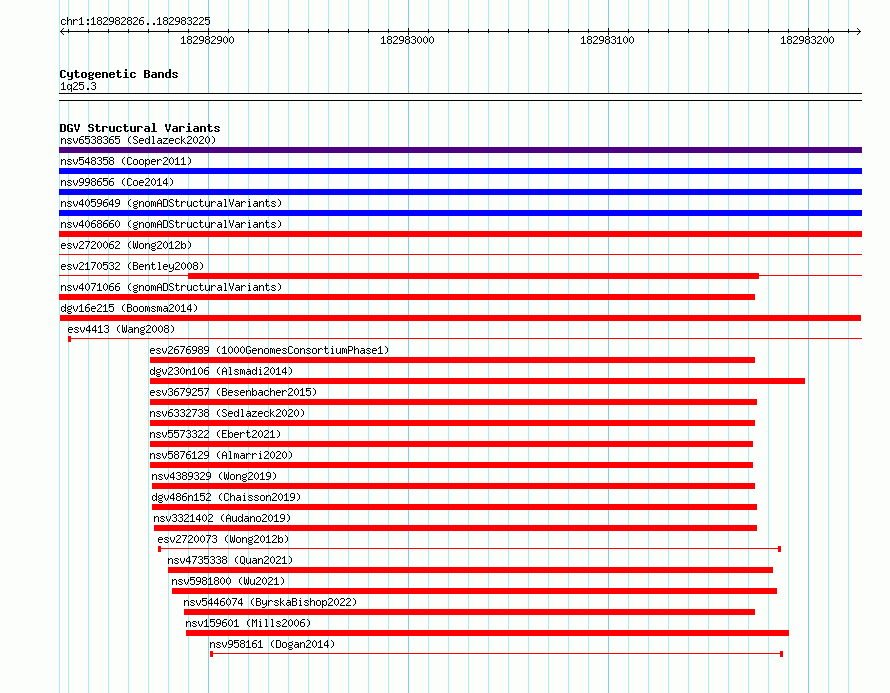Viewport: 890px width, 693px height.
Task: Open variant nsv3321402 (Audano2019) label
Action: (222, 518)
